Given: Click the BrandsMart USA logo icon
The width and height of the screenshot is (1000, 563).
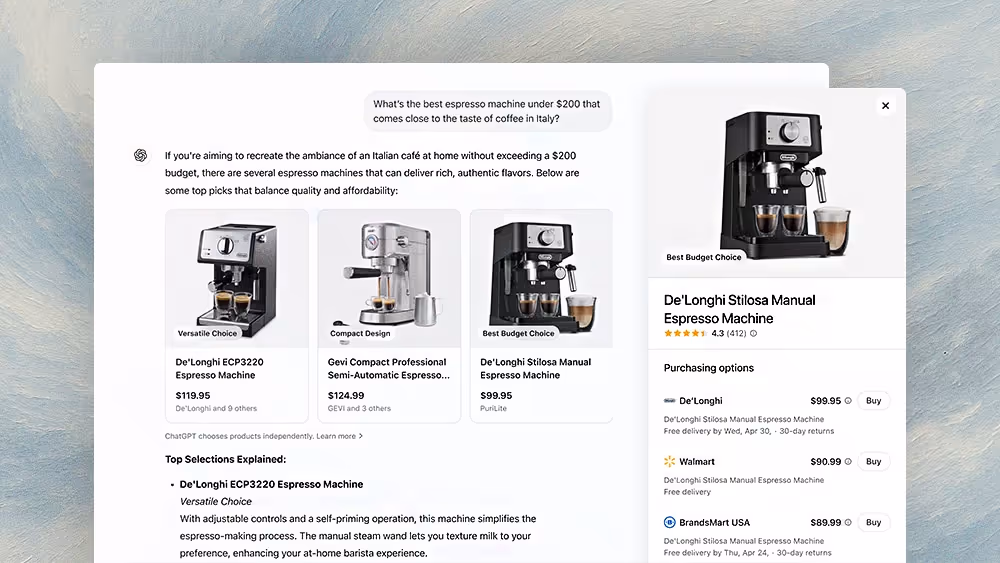Looking at the screenshot, I should click(670, 522).
